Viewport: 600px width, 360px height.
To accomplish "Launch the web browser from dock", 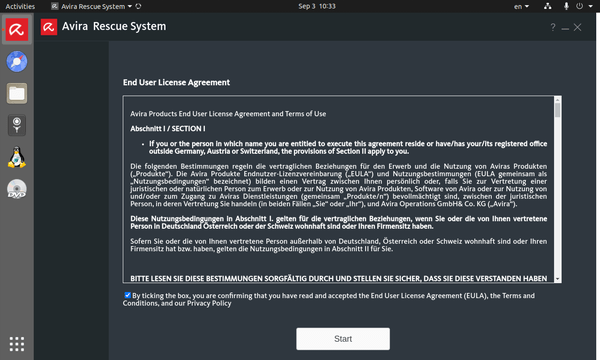I will pyautogui.click(x=17, y=61).
